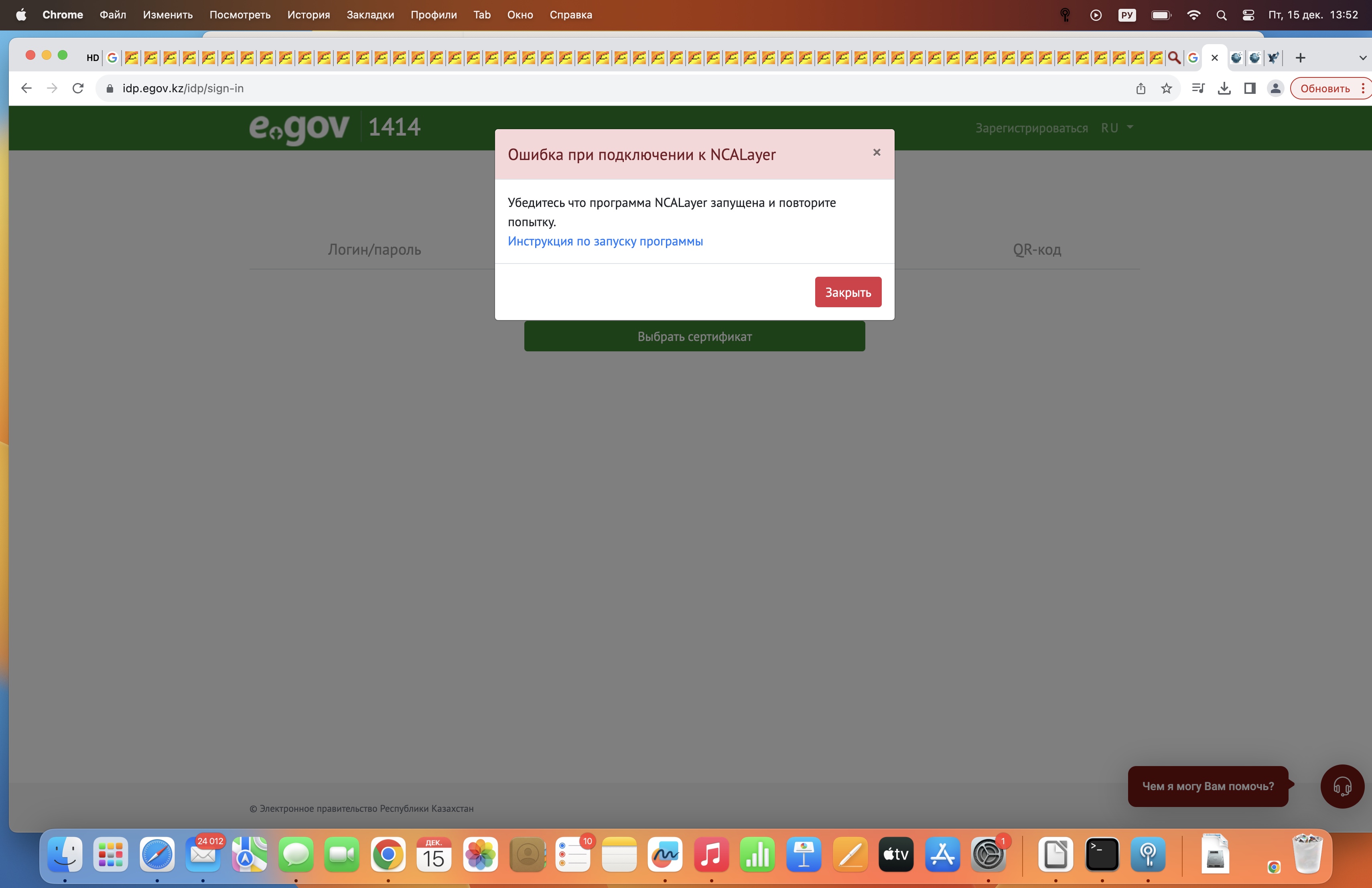
Task: Click the Chrome profile avatar icon
Action: pos(1275,88)
